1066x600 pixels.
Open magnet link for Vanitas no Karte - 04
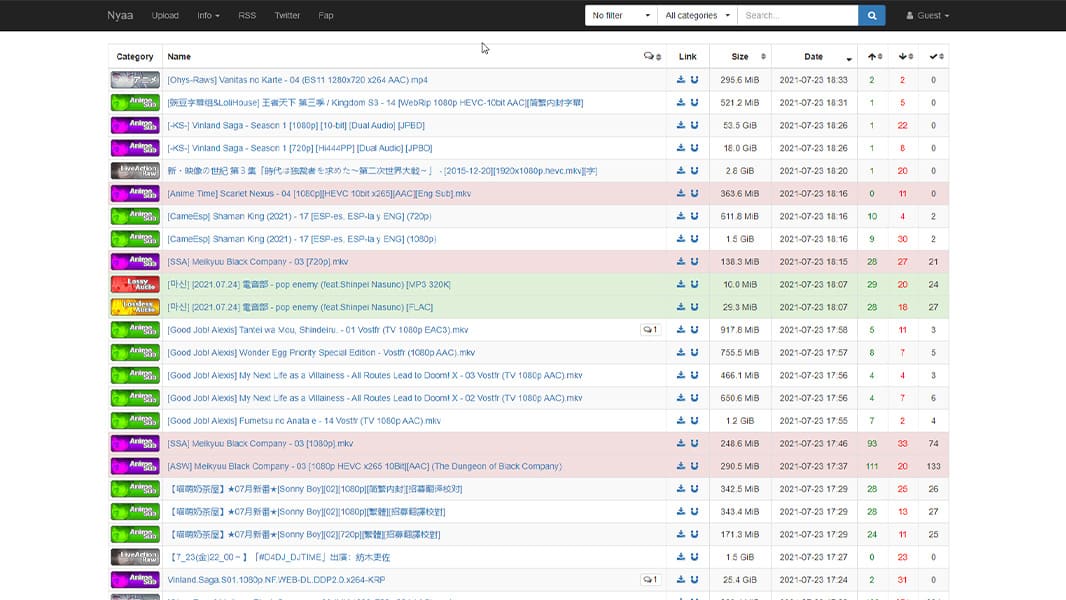[694, 80]
